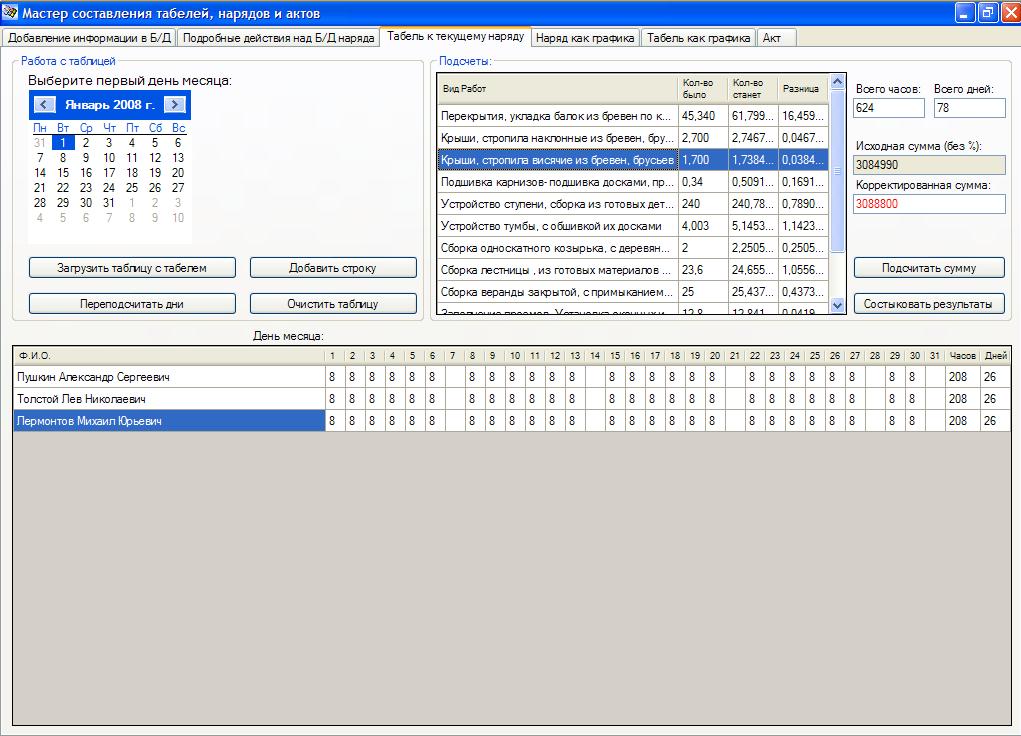This screenshot has height=736, width=1021.
Task: Click Вид Работ column header
Action: pyautogui.click(x=558, y=89)
